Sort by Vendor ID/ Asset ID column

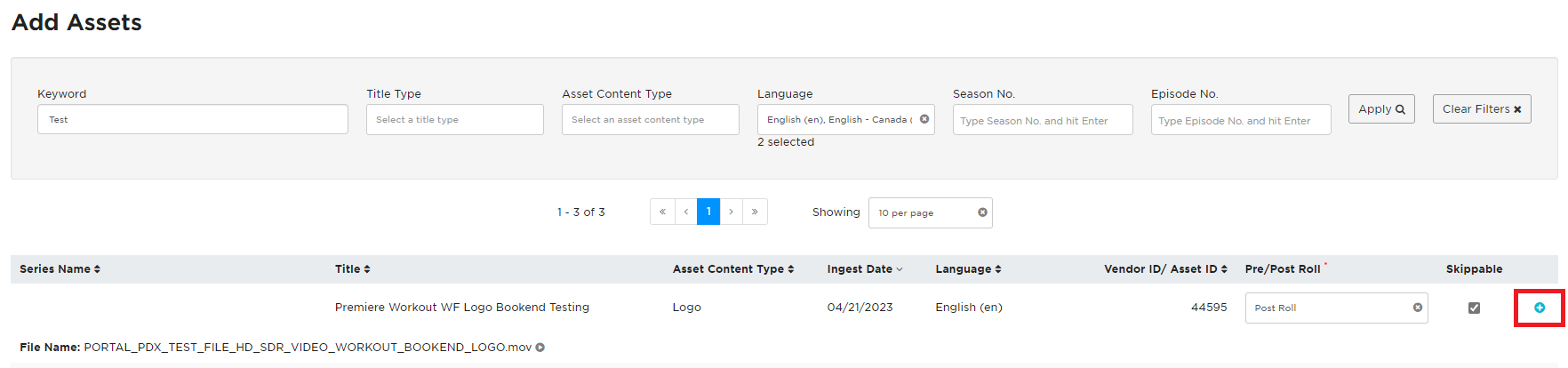pos(1165,269)
